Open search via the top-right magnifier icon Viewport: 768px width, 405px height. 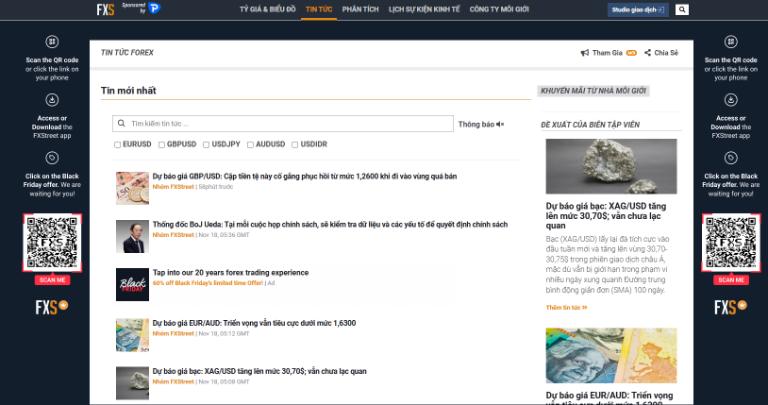point(682,10)
